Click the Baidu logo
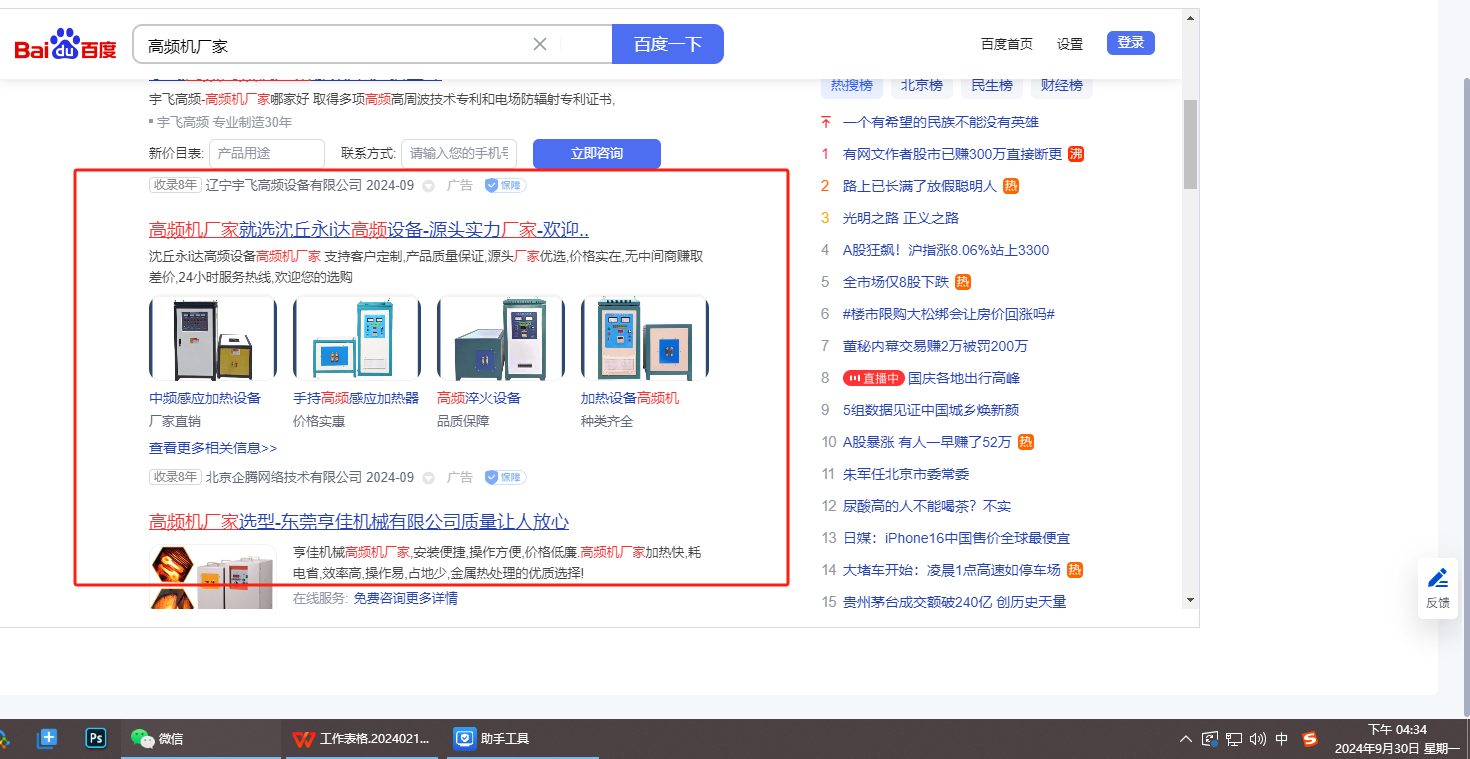 point(66,45)
